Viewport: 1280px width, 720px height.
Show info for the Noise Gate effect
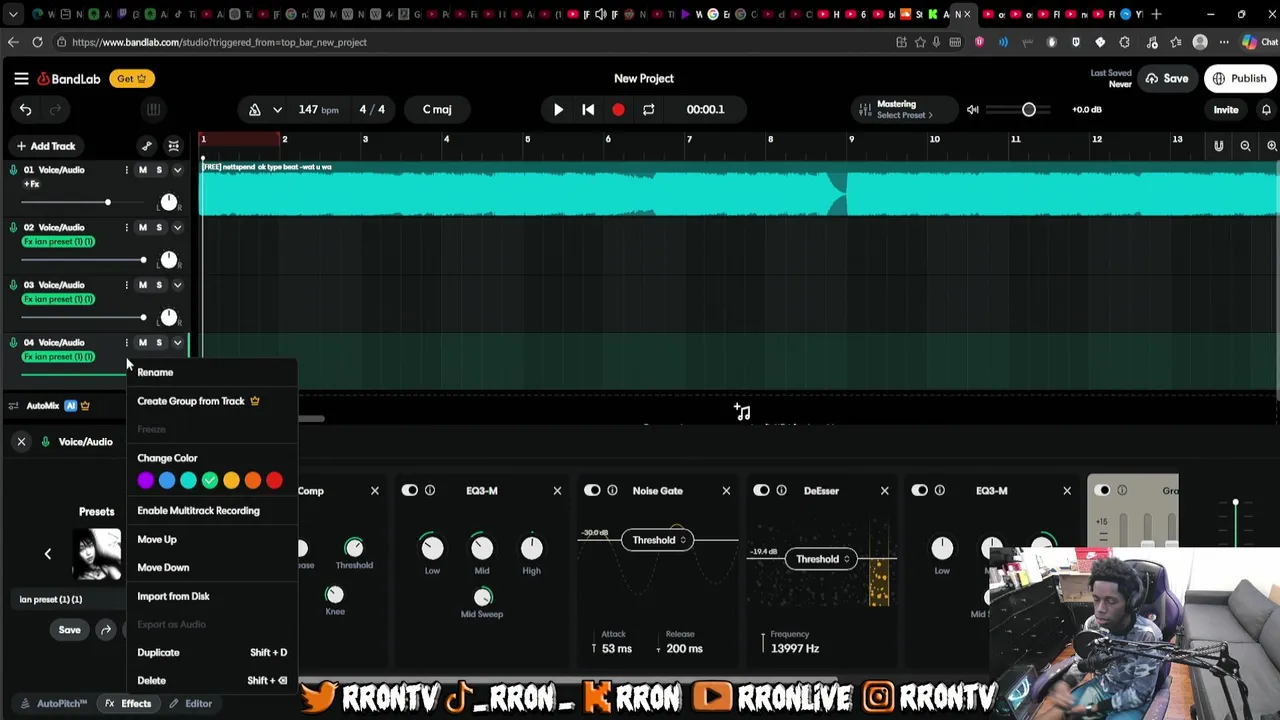coord(612,491)
